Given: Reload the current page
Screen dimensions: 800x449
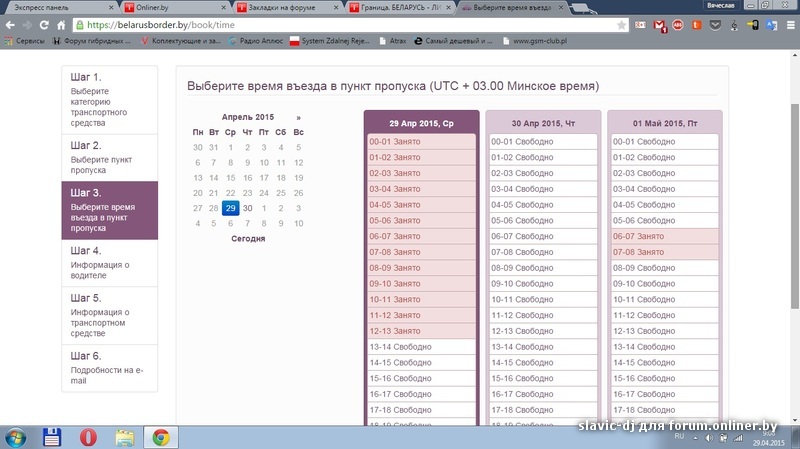Looking at the screenshot, I should [44, 25].
